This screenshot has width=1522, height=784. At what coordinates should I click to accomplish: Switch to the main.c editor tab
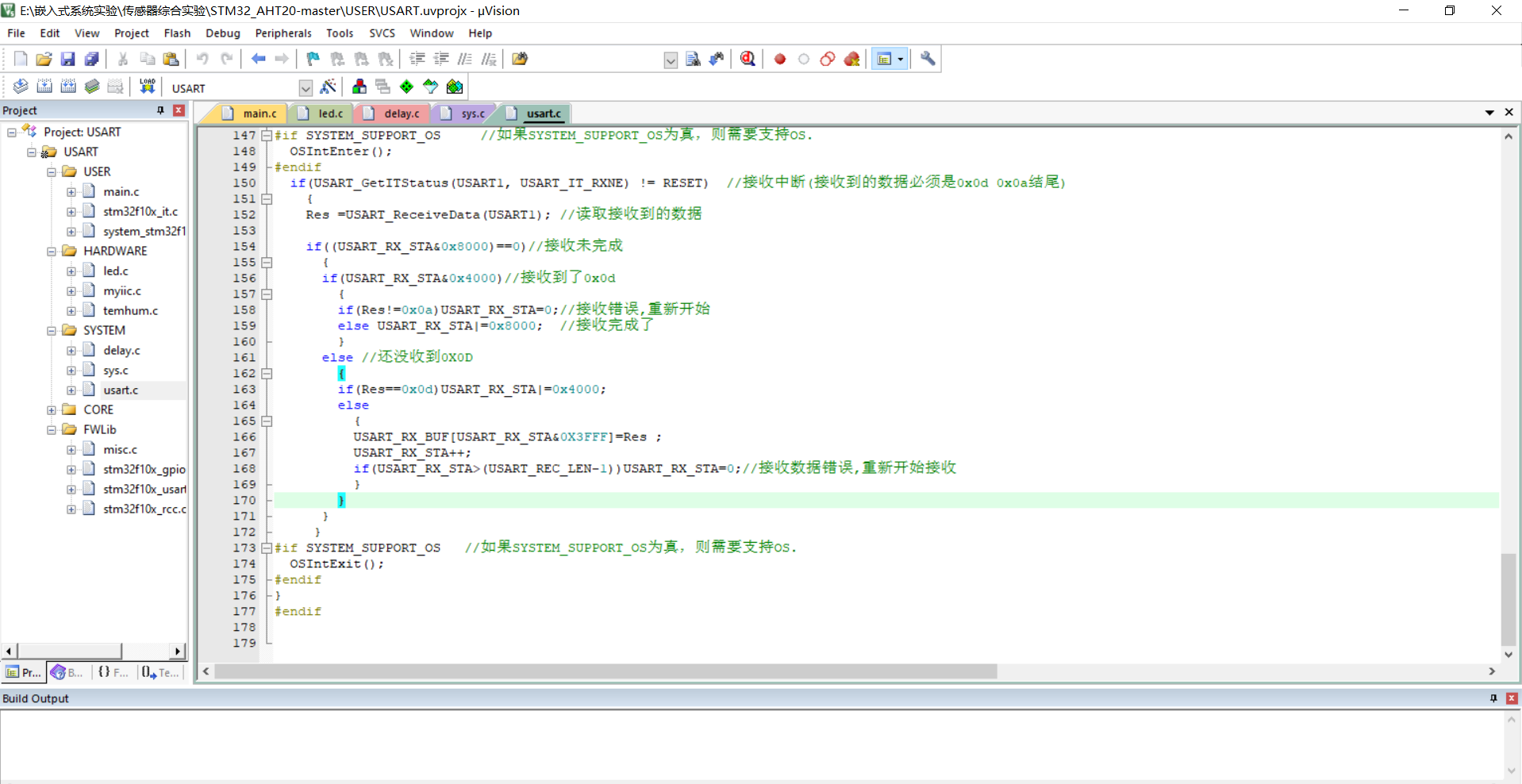point(251,113)
